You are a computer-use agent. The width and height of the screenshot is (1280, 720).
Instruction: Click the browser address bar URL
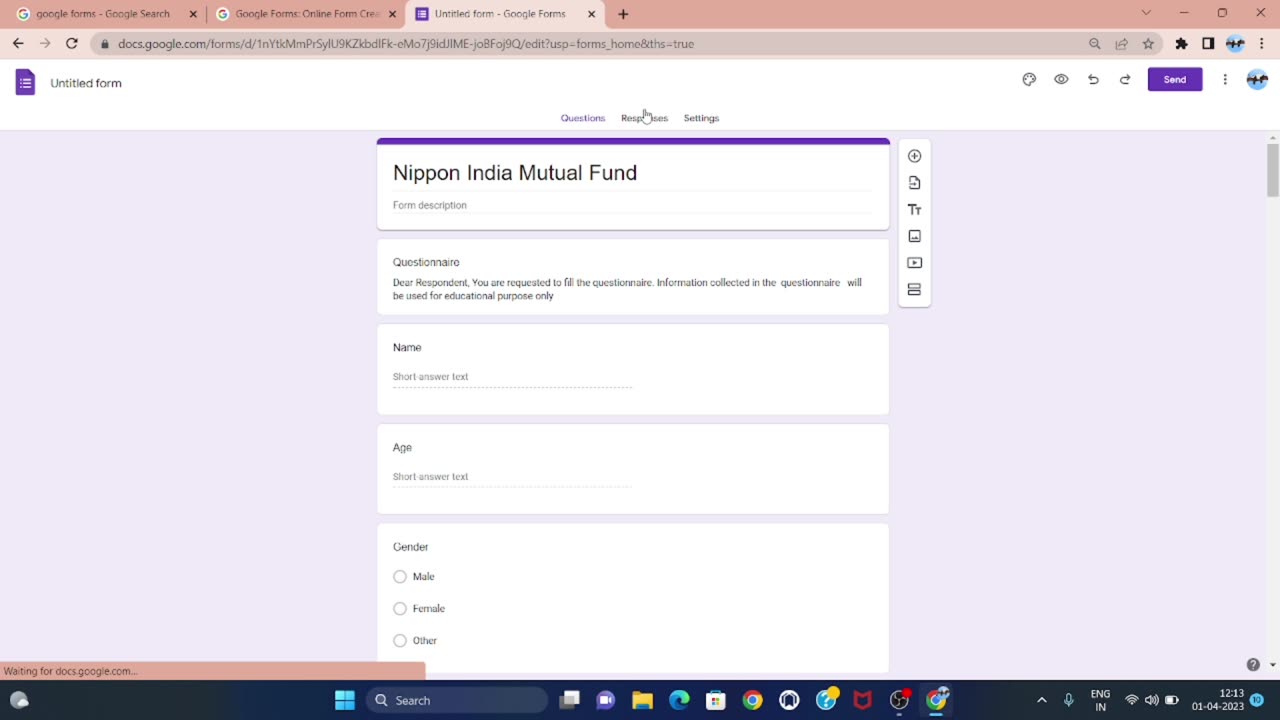[406, 44]
